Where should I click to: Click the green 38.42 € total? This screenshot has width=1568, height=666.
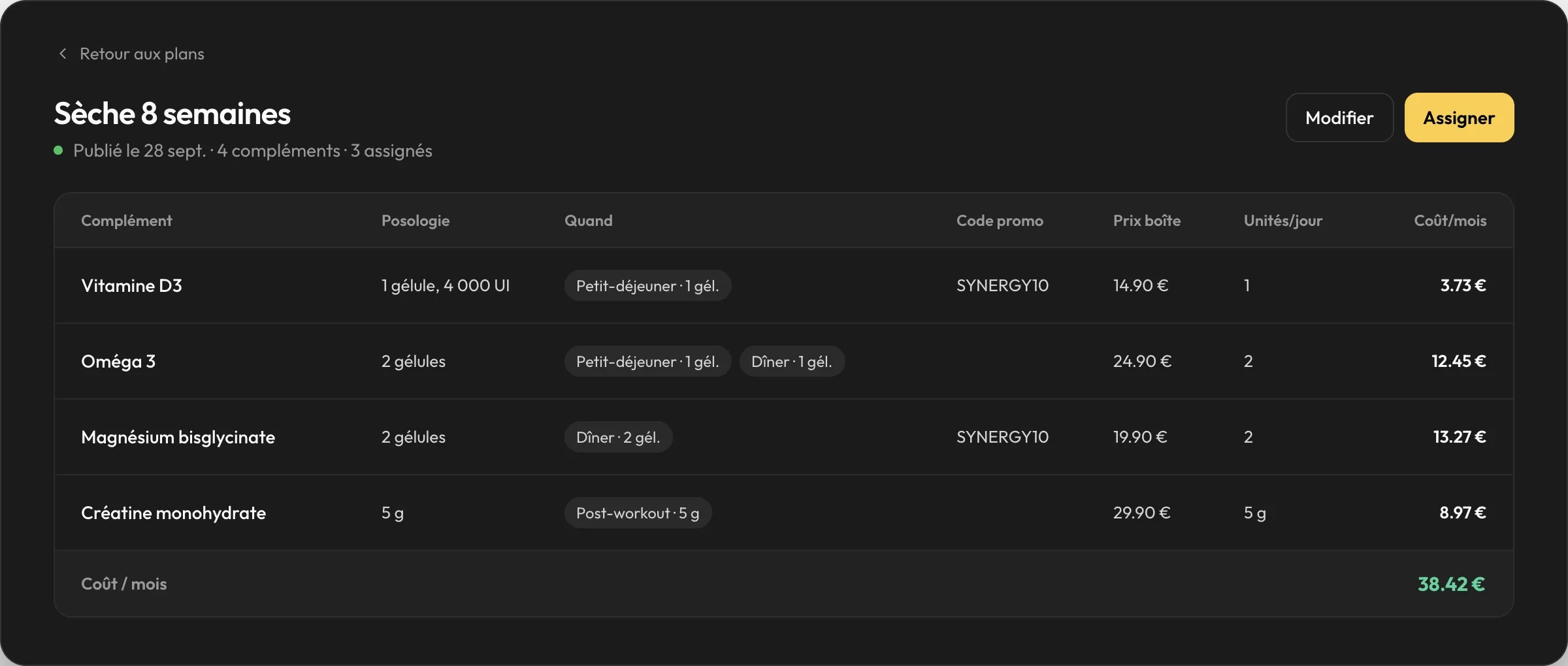pos(1451,584)
